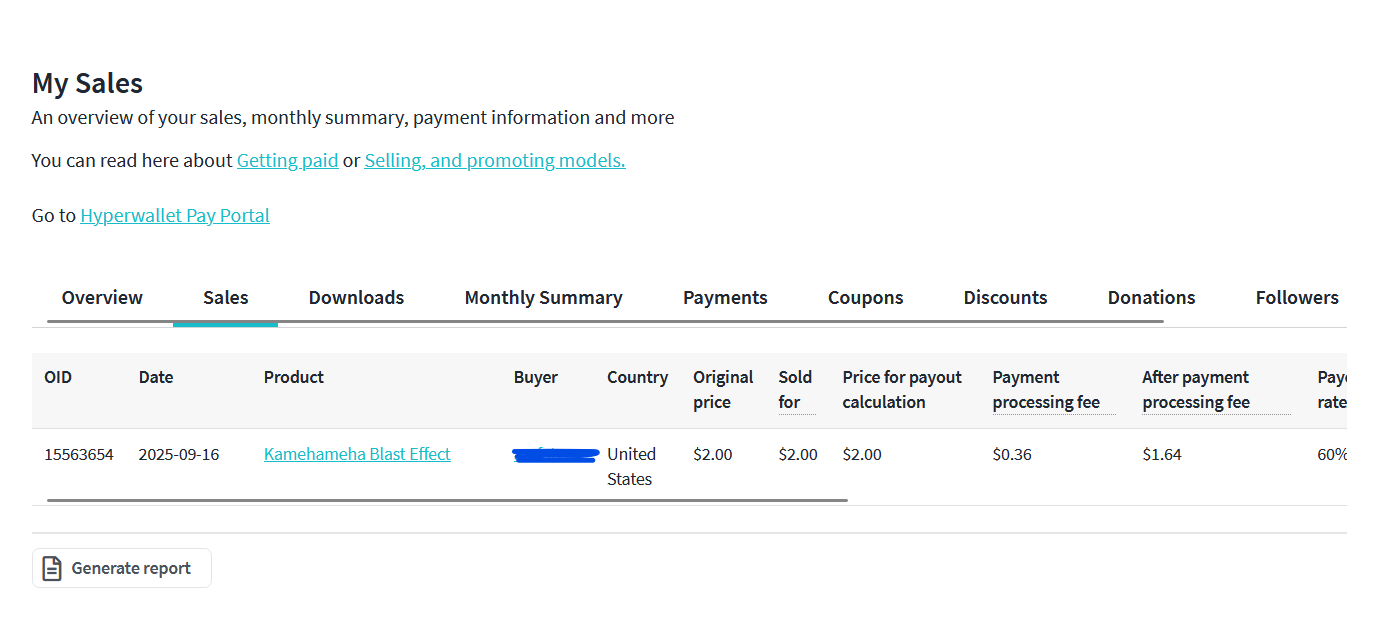Click the After payment processing fee header
The image size is (1393, 617).
(1196, 390)
